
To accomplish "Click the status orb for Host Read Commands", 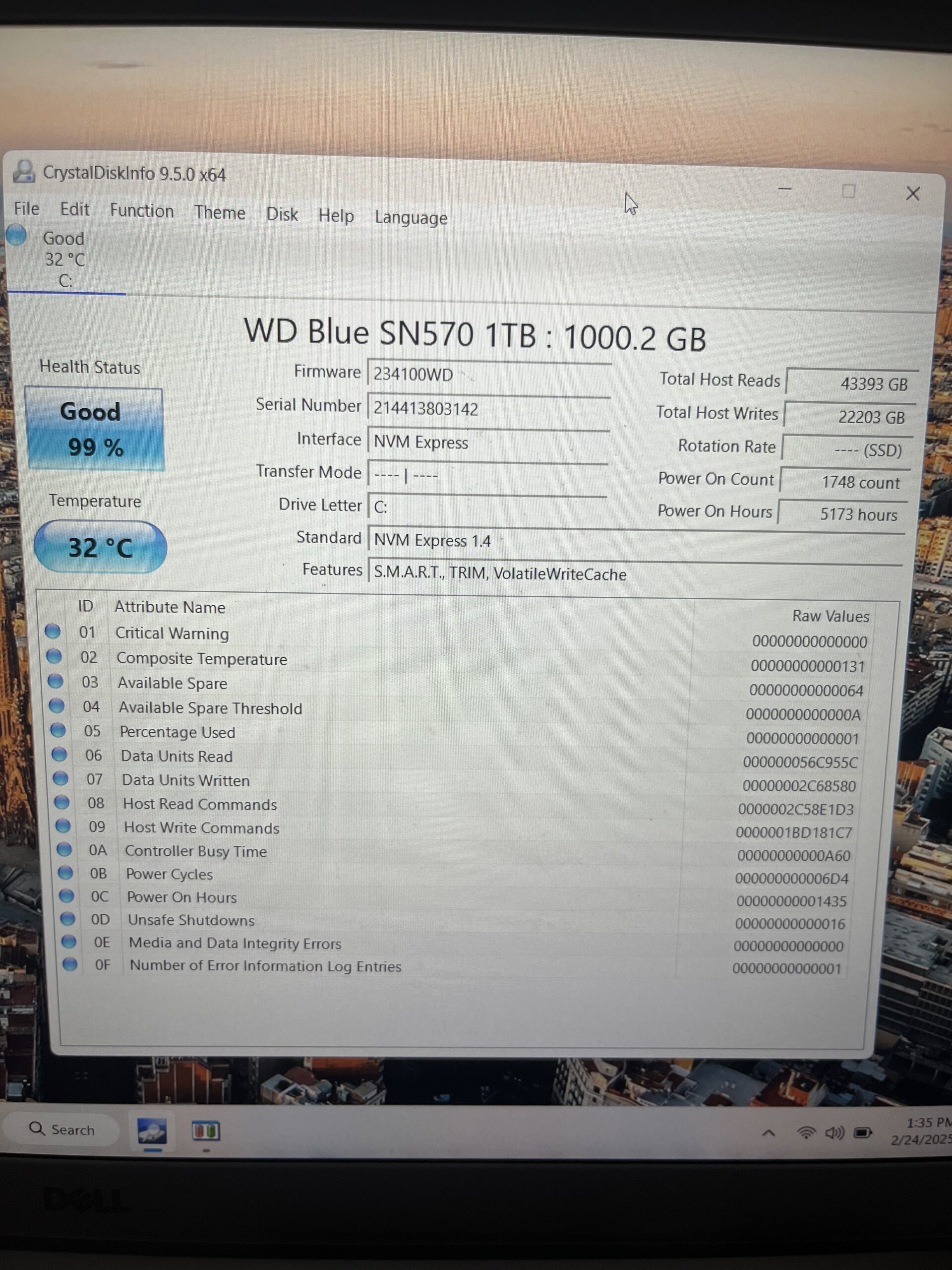I will click(61, 802).
